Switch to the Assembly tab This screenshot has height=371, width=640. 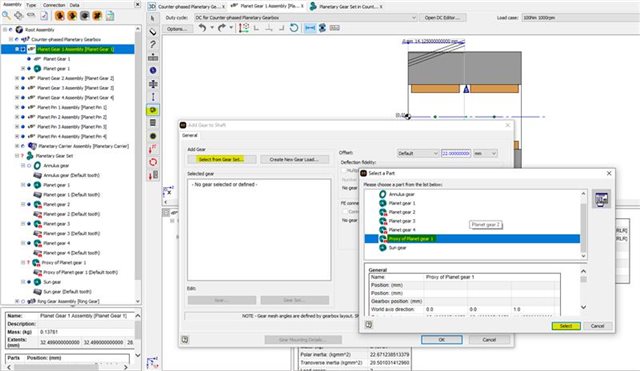click(x=12, y=5)
